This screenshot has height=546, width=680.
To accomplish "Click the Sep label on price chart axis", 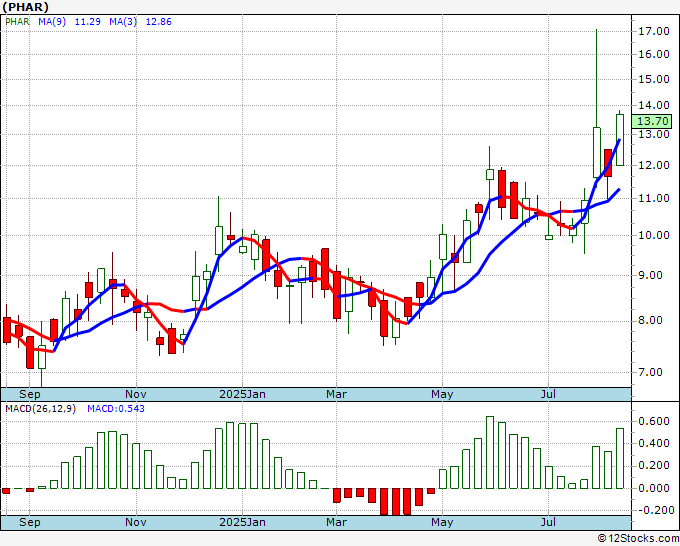I will pyautogui.click(x=29, y=394).
